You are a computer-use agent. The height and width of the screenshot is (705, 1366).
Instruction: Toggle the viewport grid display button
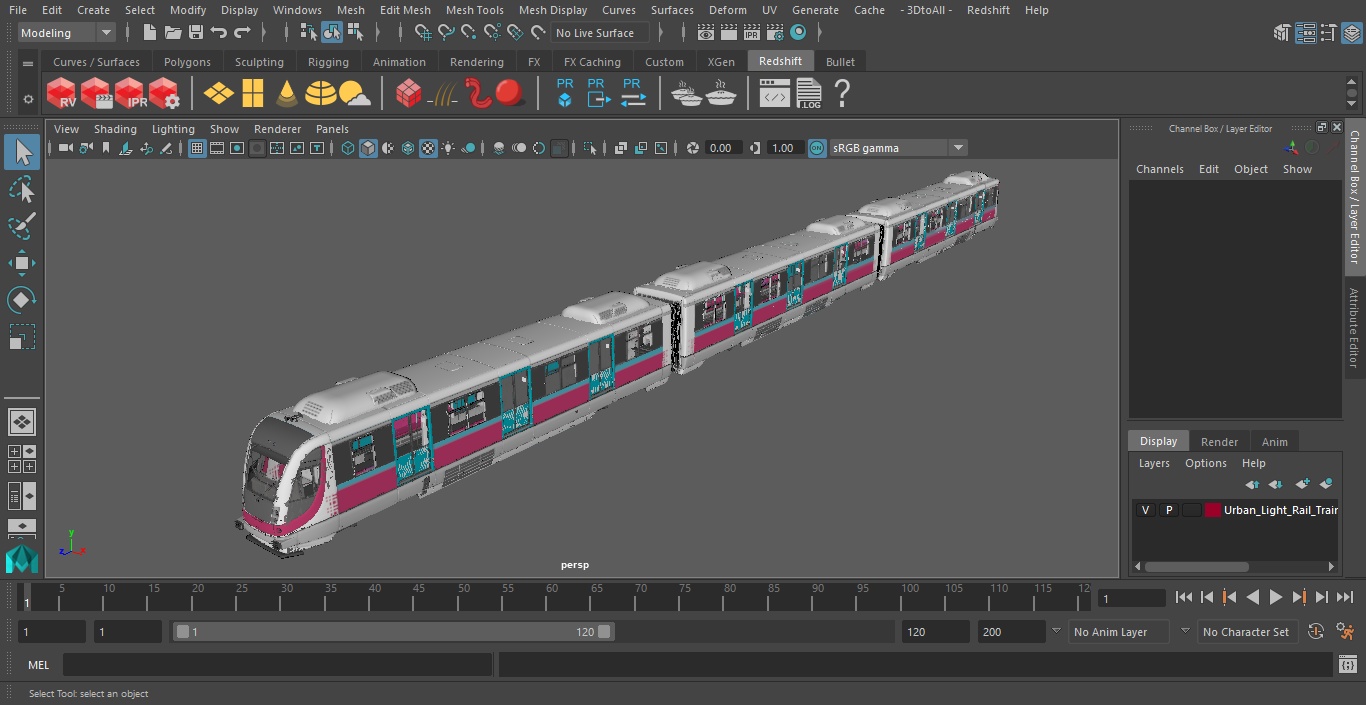tap(197, 148)
